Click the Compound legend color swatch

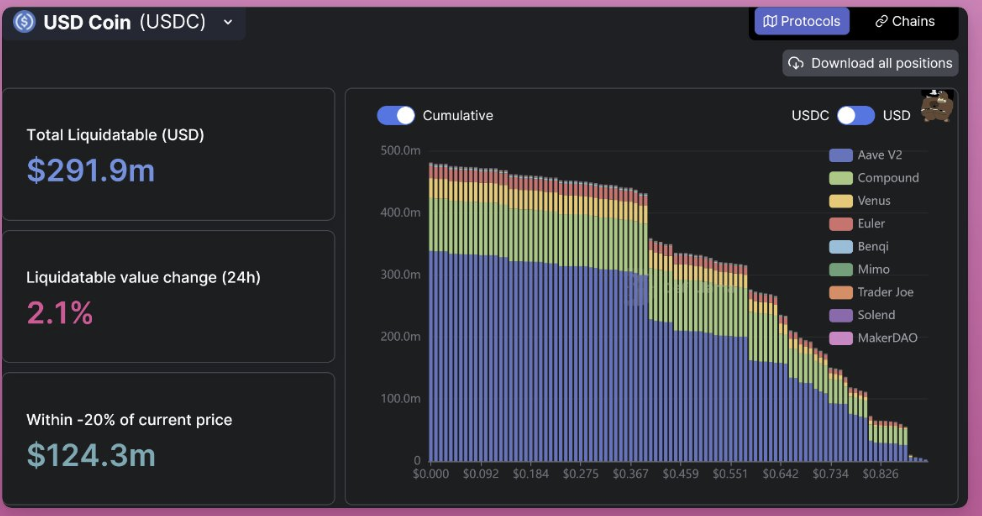click(x=840, y=178)
